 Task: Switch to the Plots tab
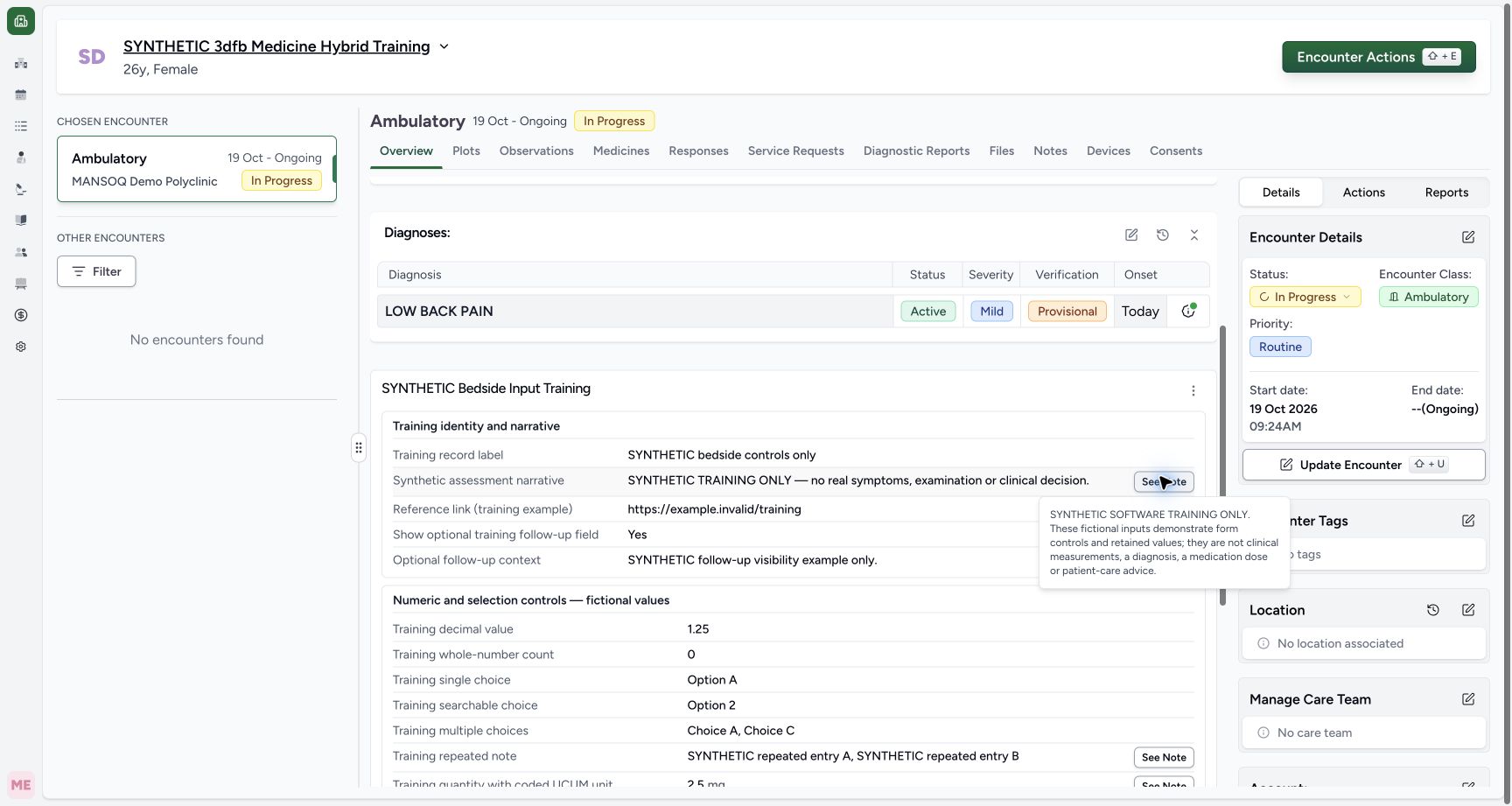[x=466, y=151]
